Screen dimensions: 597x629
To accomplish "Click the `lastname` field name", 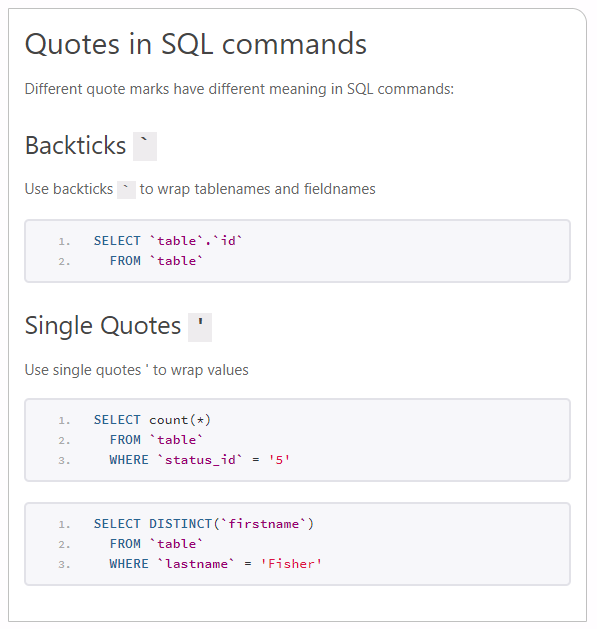I will pos(196,564).
